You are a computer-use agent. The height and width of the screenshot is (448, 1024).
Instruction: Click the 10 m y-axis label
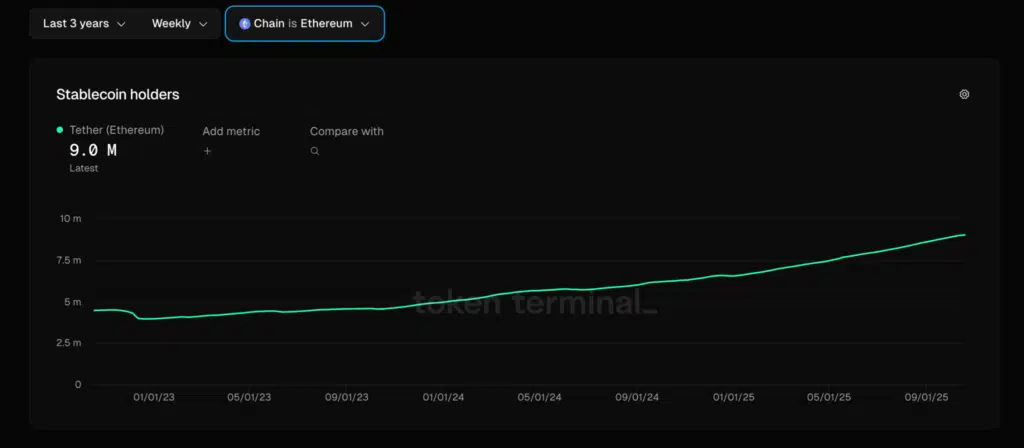pos(71,218)
